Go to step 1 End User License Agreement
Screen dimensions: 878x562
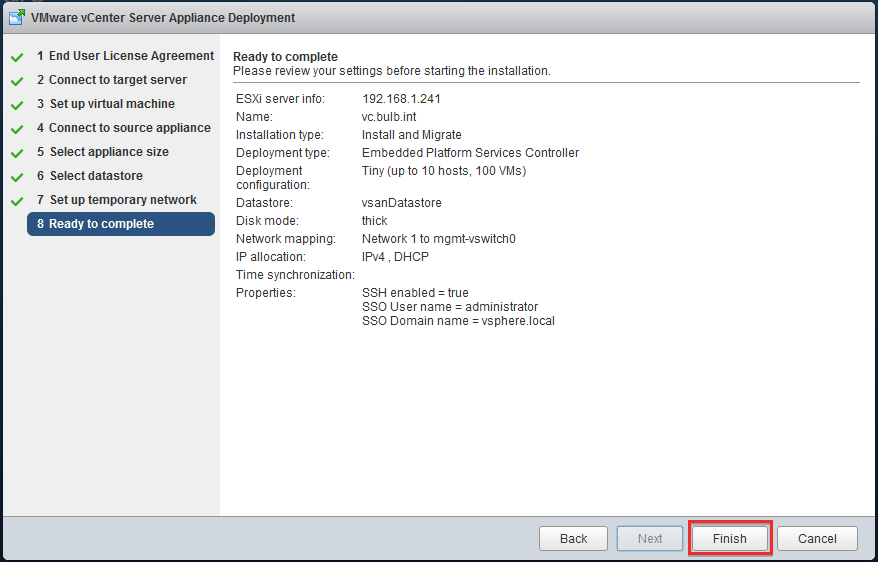click(x=125, y=56)
